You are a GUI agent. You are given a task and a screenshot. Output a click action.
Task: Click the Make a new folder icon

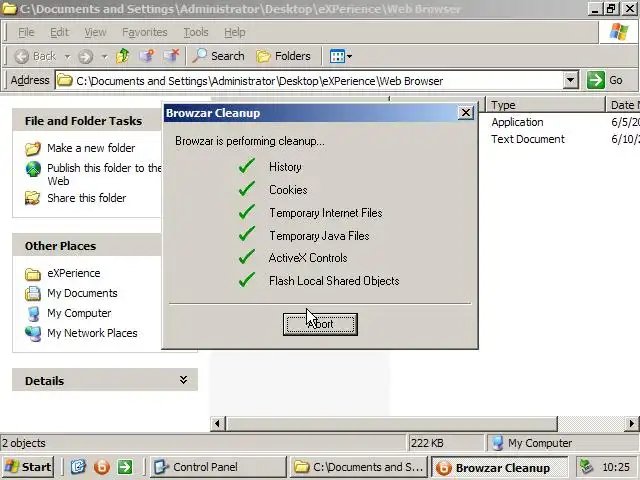coord(33,148)
